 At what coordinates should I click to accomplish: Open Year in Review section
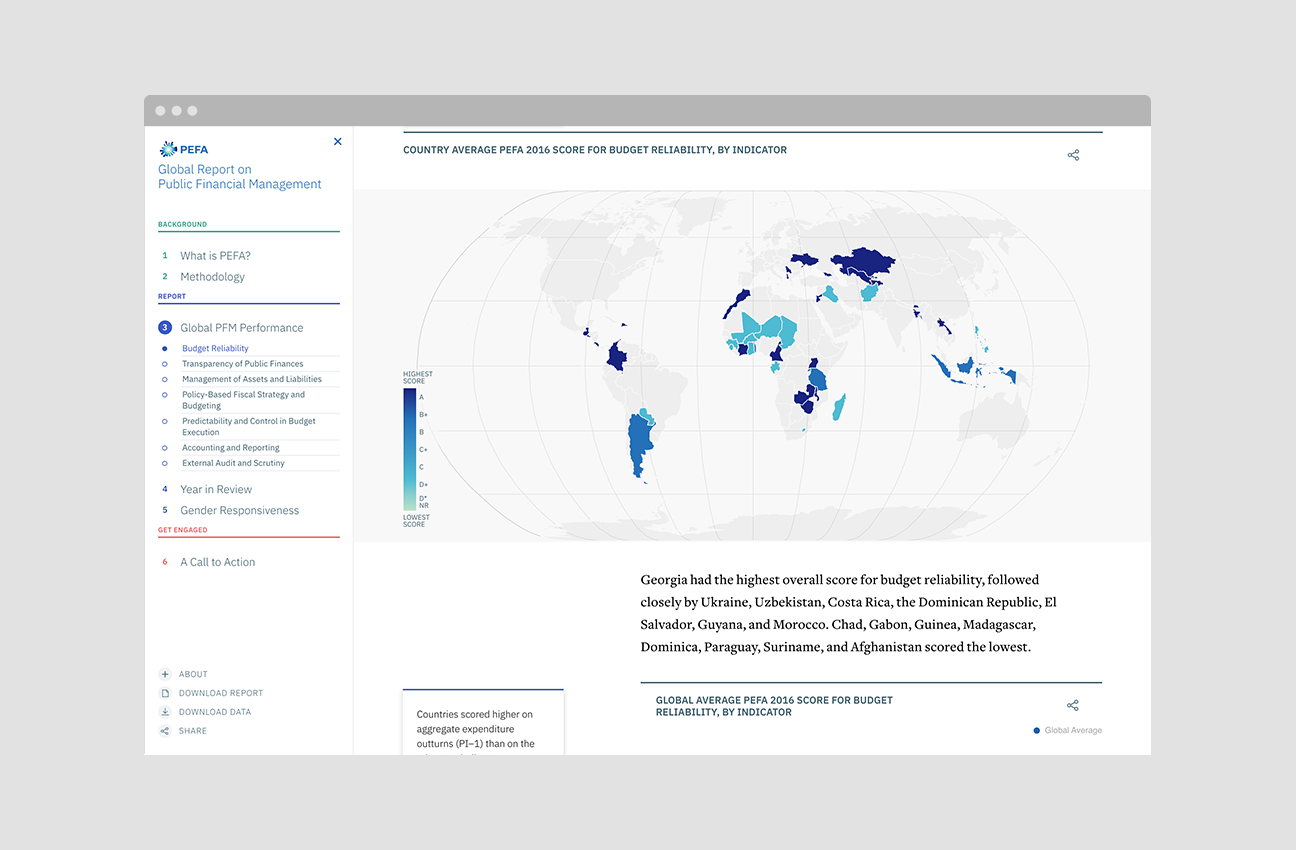216,490
